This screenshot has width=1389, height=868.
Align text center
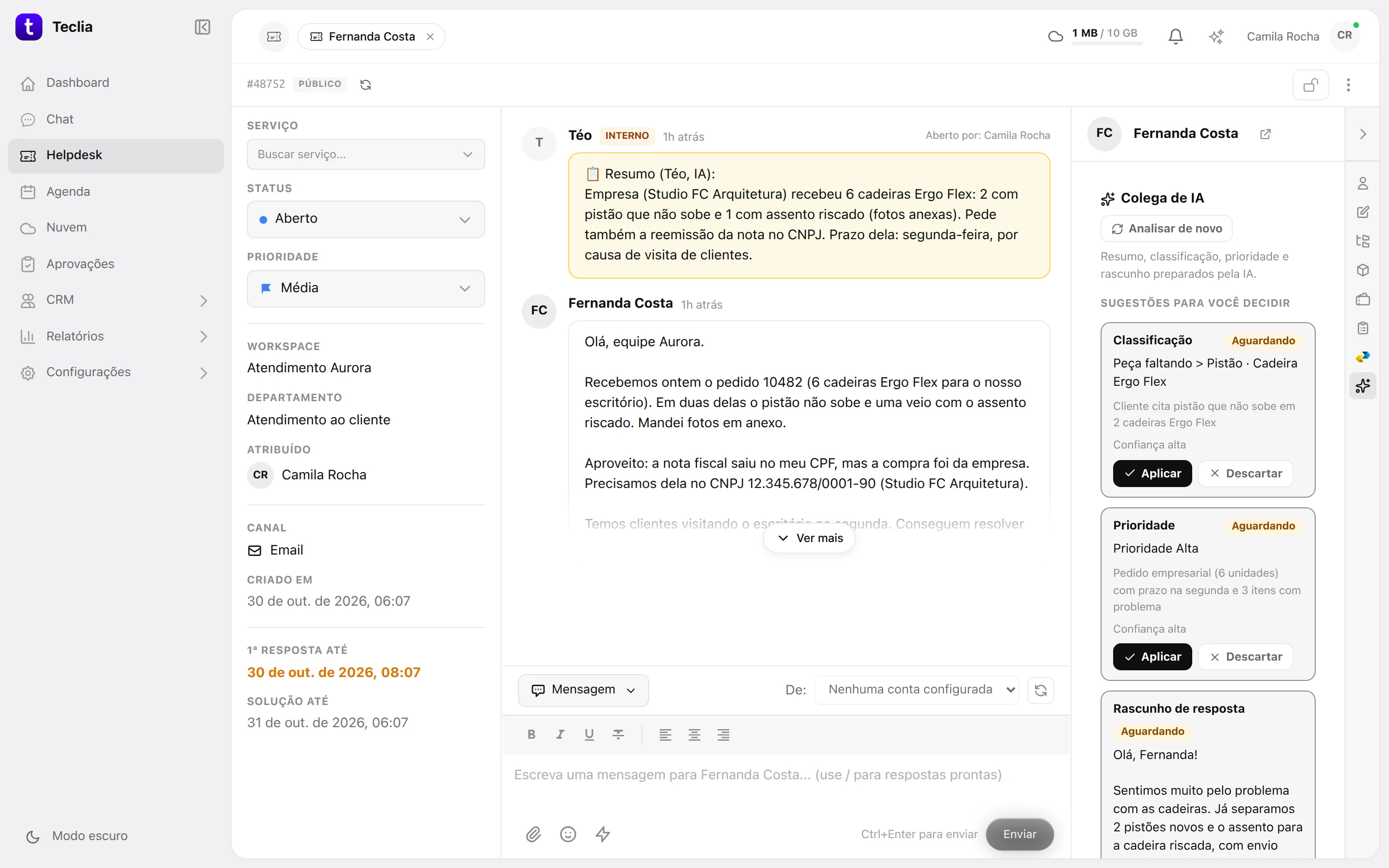click(x=694, y=735)
